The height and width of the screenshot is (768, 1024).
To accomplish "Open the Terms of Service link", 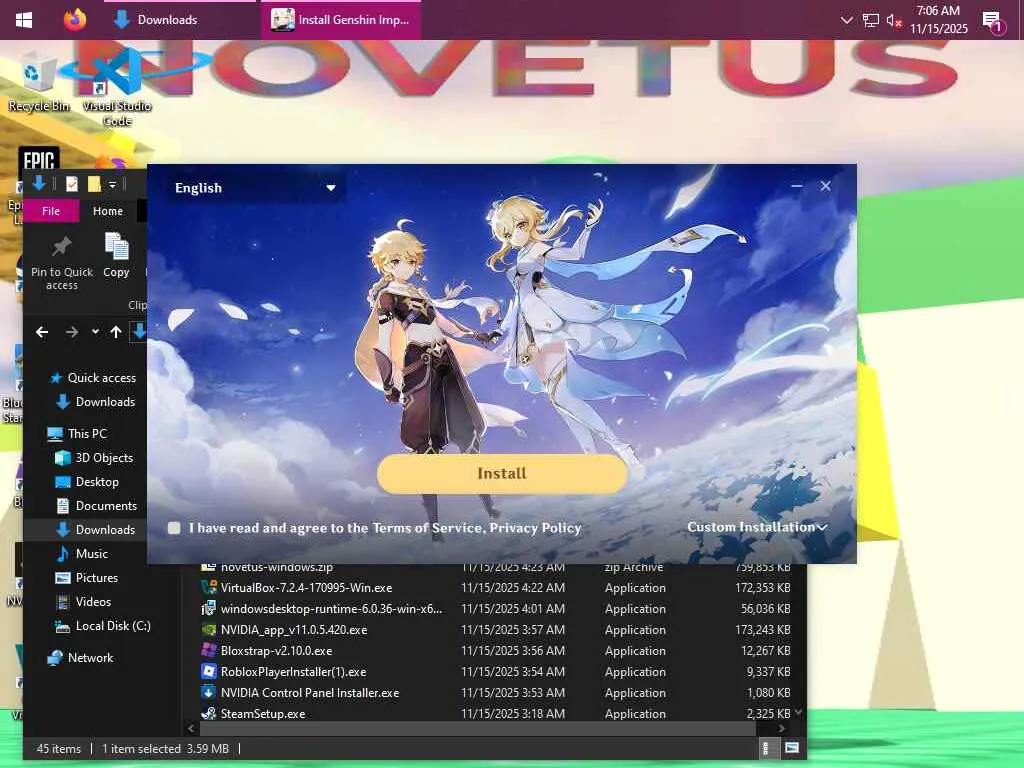I will (428, 528).
